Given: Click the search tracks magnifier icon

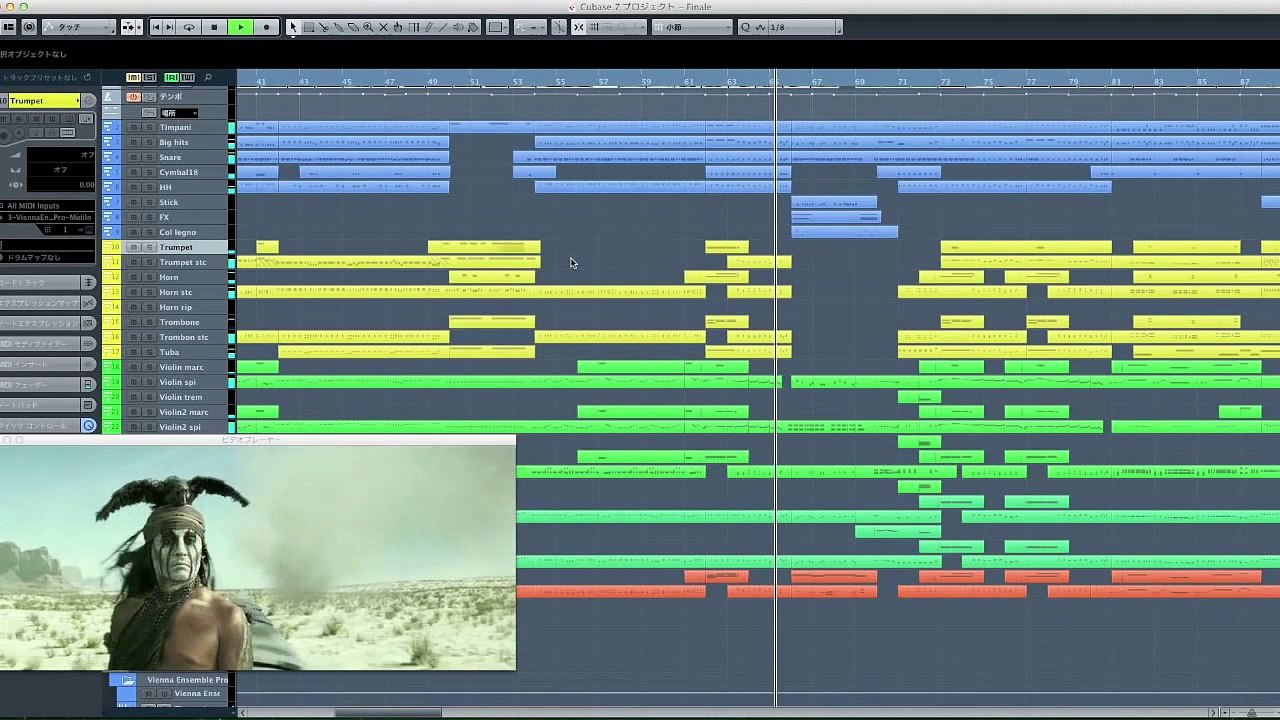Looking at the screenshot, I should 207,77.
